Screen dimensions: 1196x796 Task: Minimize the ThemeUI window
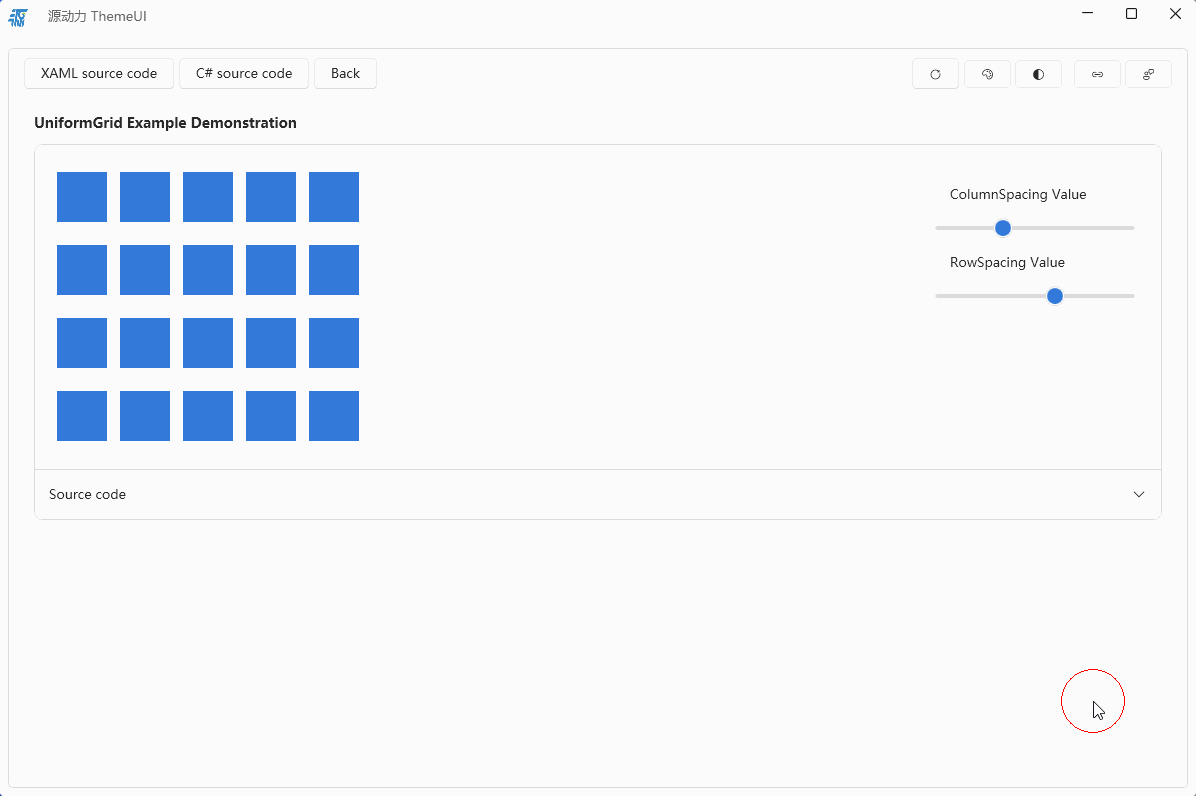pos(1088,14)
